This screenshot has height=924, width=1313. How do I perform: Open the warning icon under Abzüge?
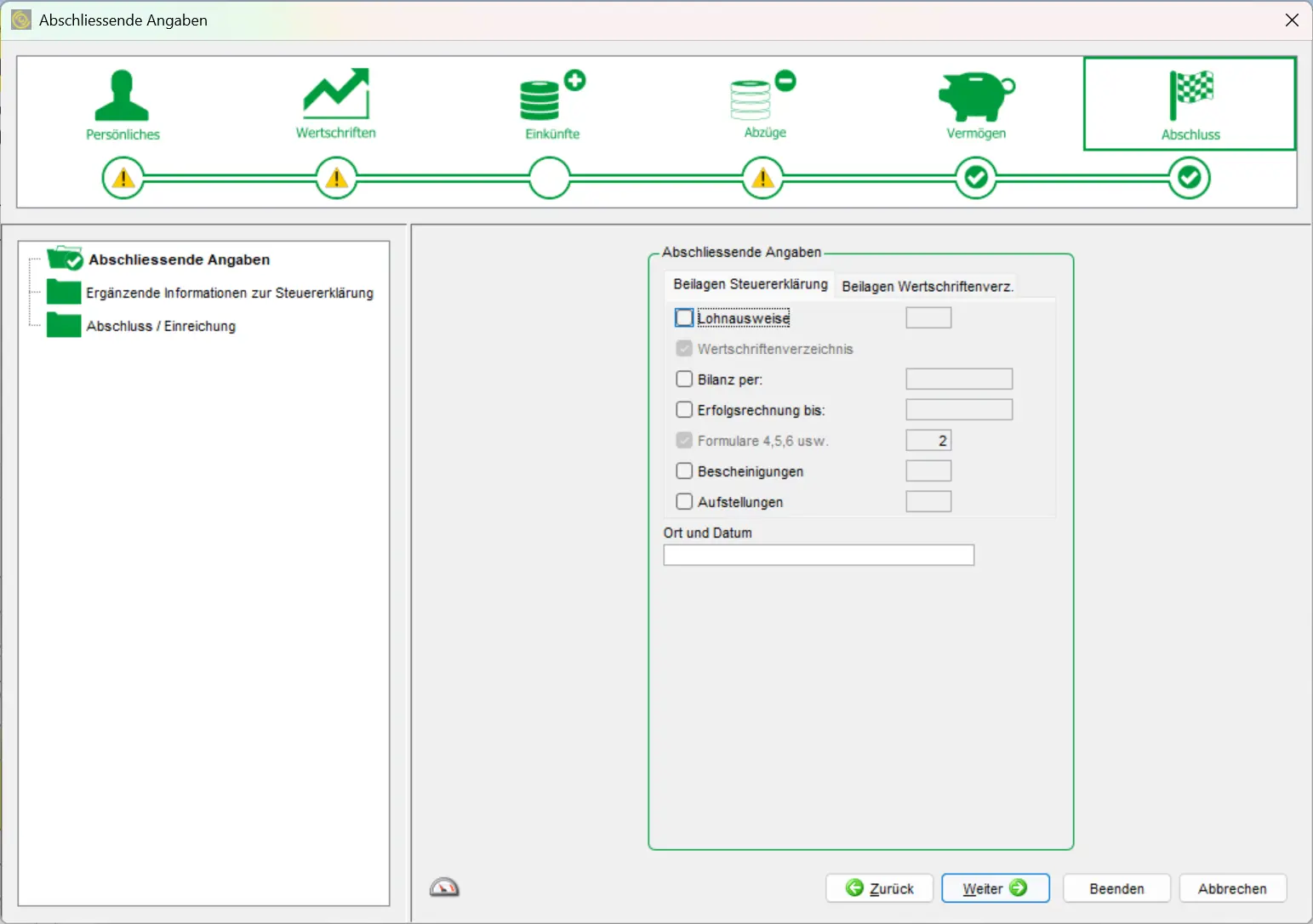[762, 178]
